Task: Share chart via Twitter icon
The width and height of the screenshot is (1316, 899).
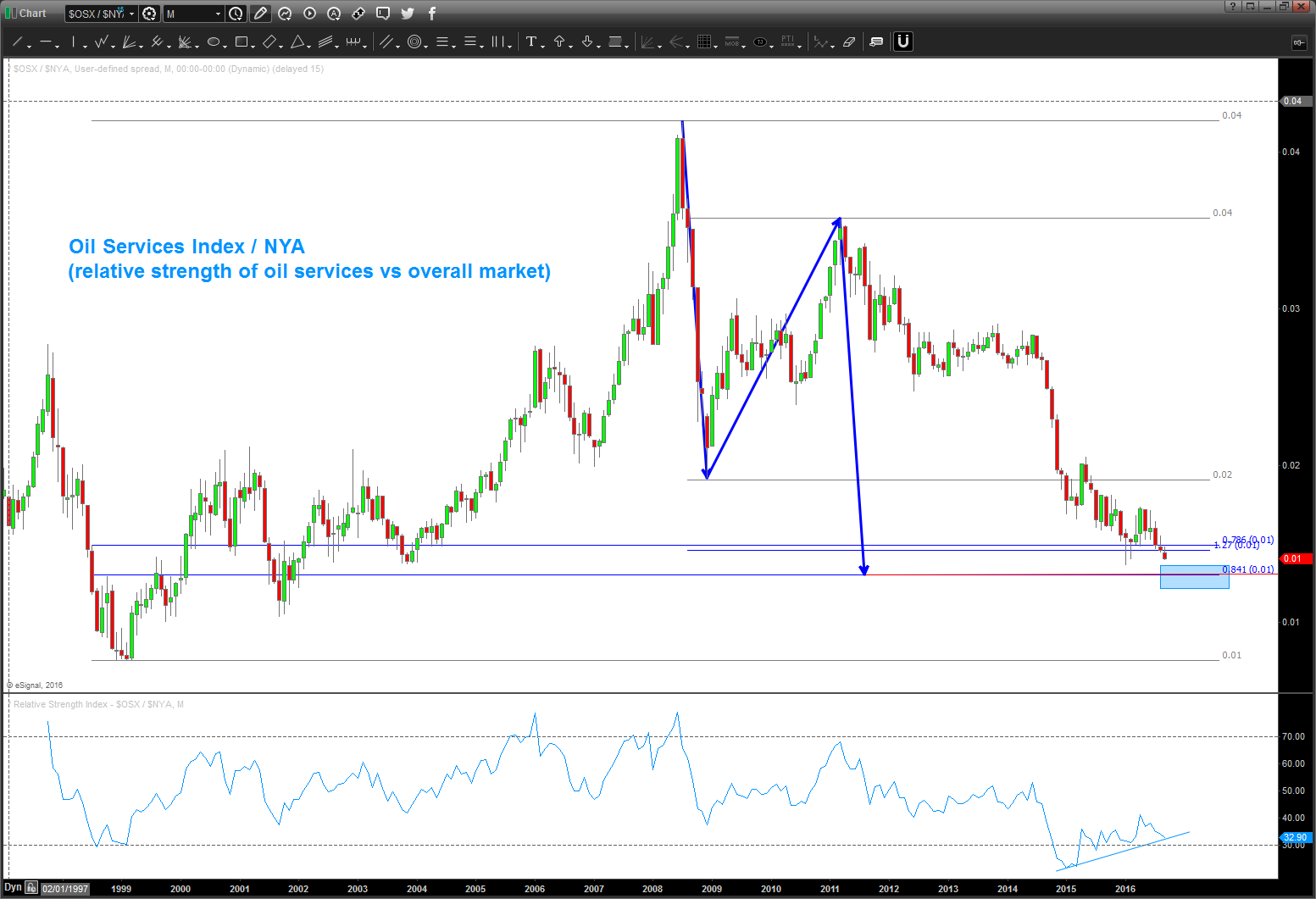Action: [408, 14]
